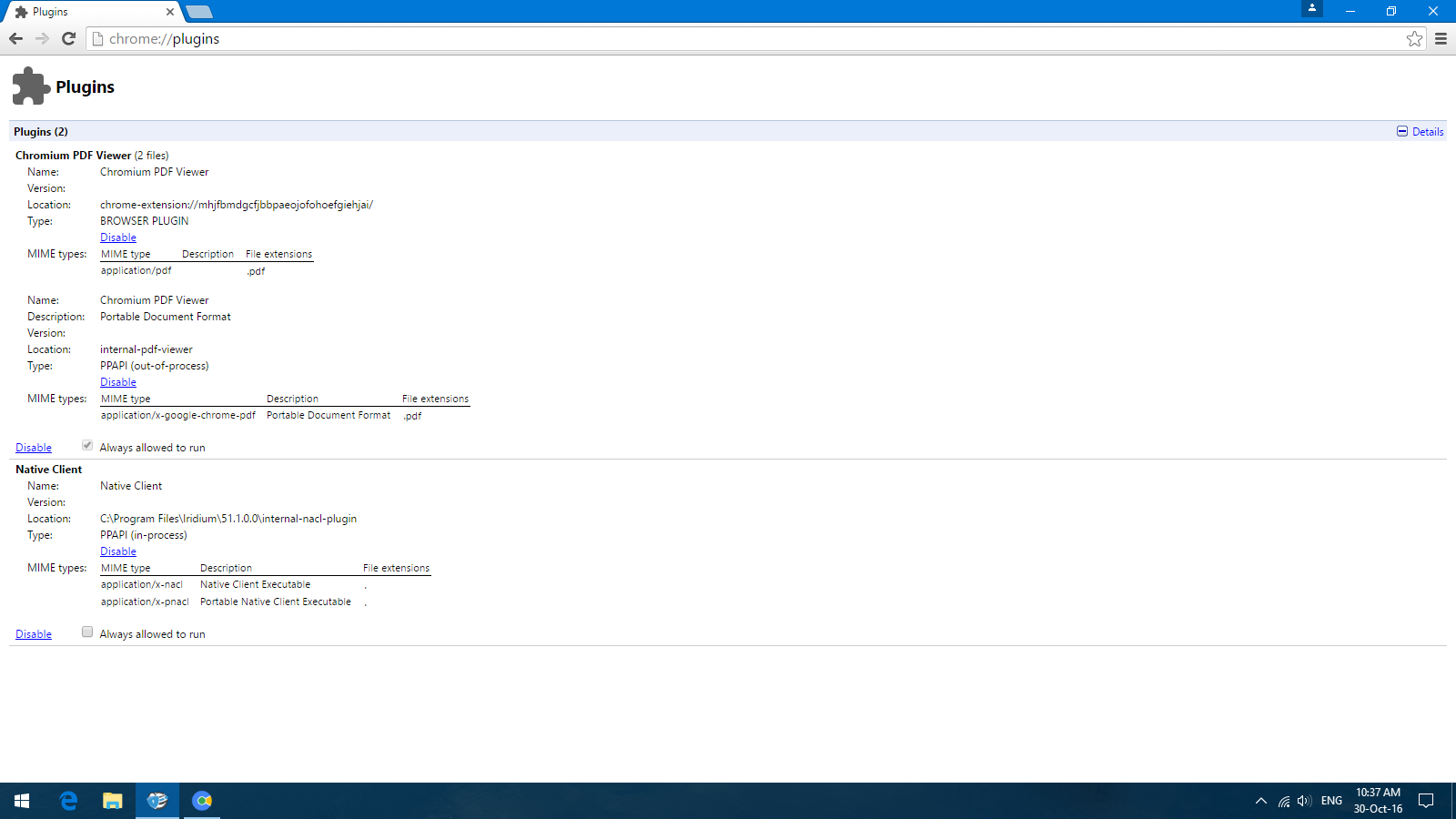This screenshot has height=819, width=1456.
Task: Click the 'application/x-pnacl' MIME cell
Action: [x=146, y=602]
